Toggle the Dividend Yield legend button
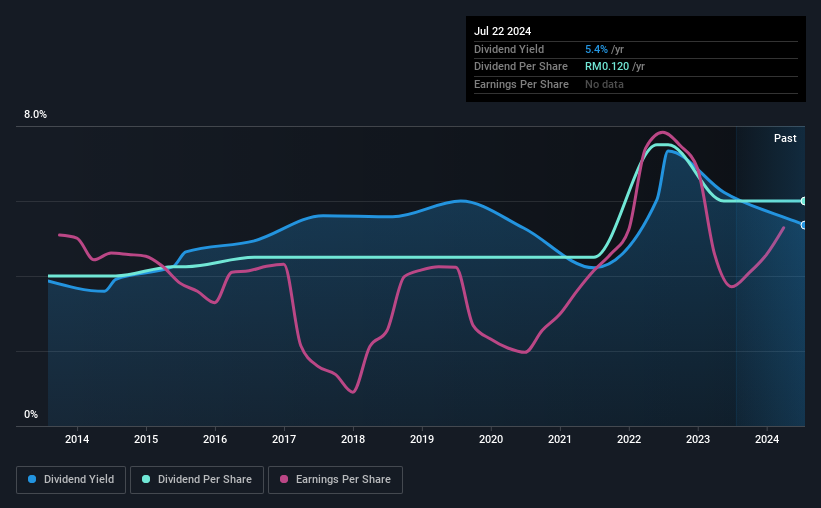 71,480
